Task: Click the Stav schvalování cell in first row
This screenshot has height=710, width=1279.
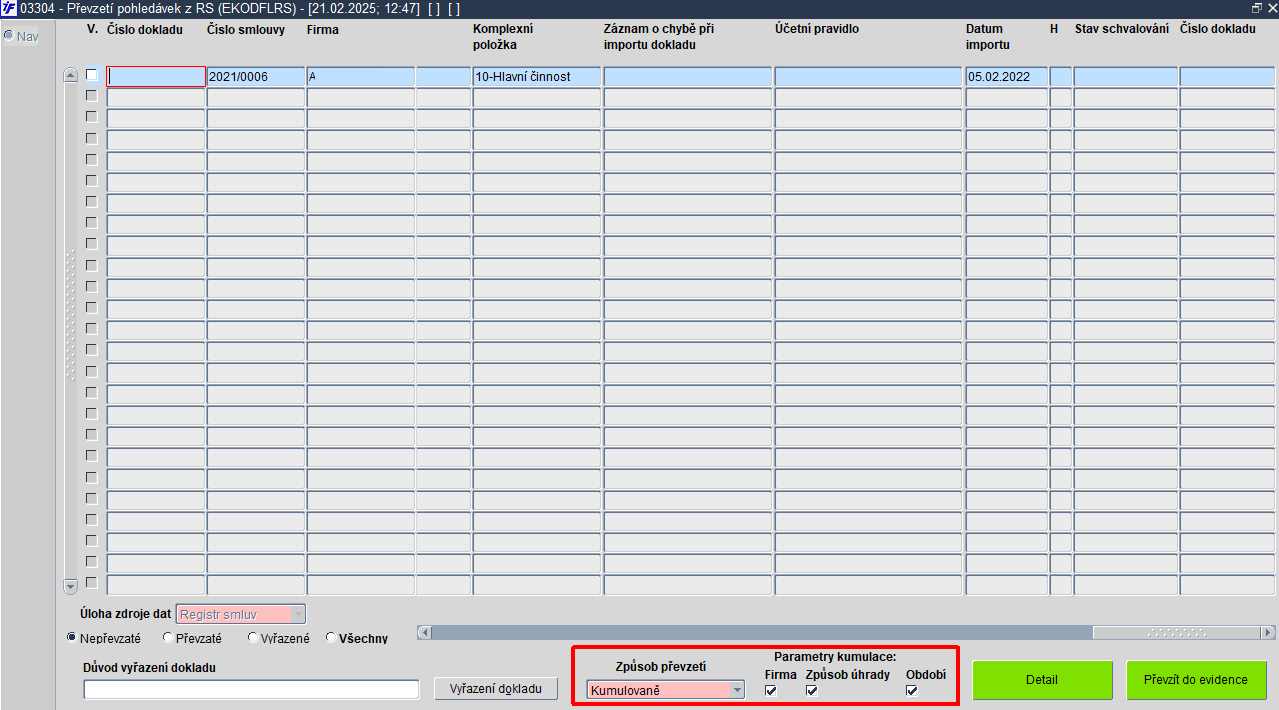Action: [x=1126, y=77]
